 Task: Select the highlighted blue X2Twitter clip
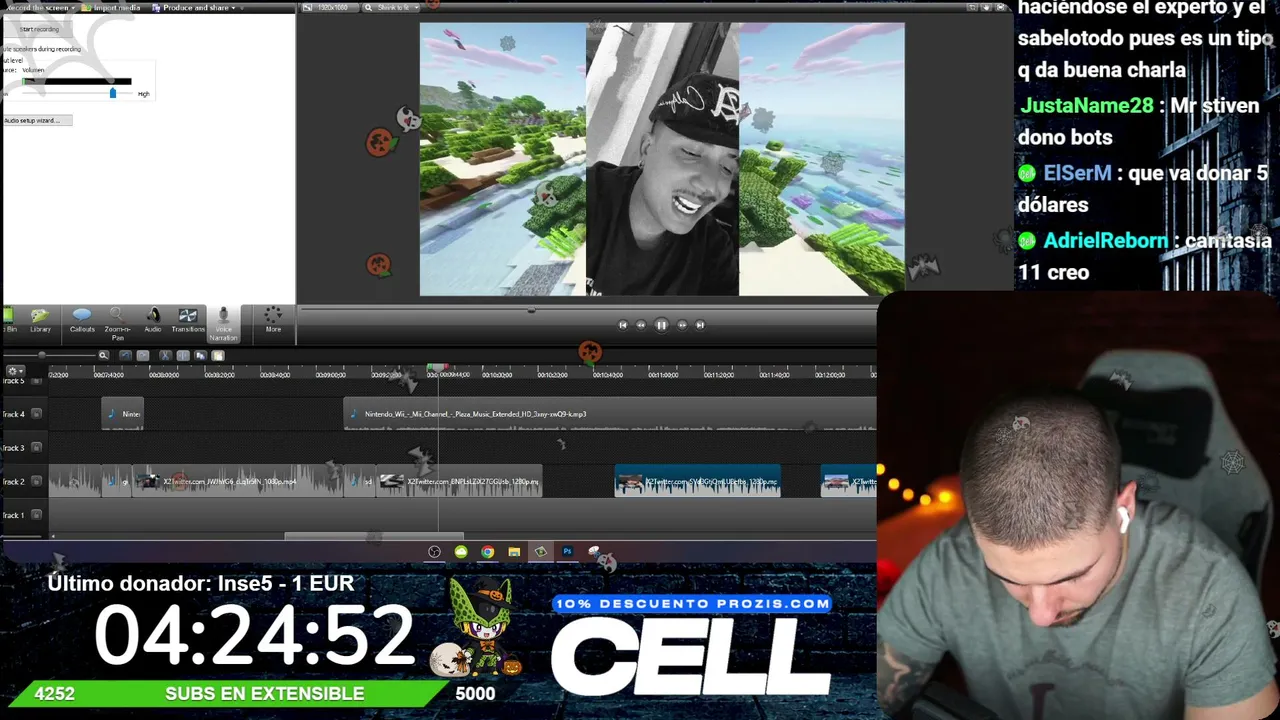(x=697, y=482)
